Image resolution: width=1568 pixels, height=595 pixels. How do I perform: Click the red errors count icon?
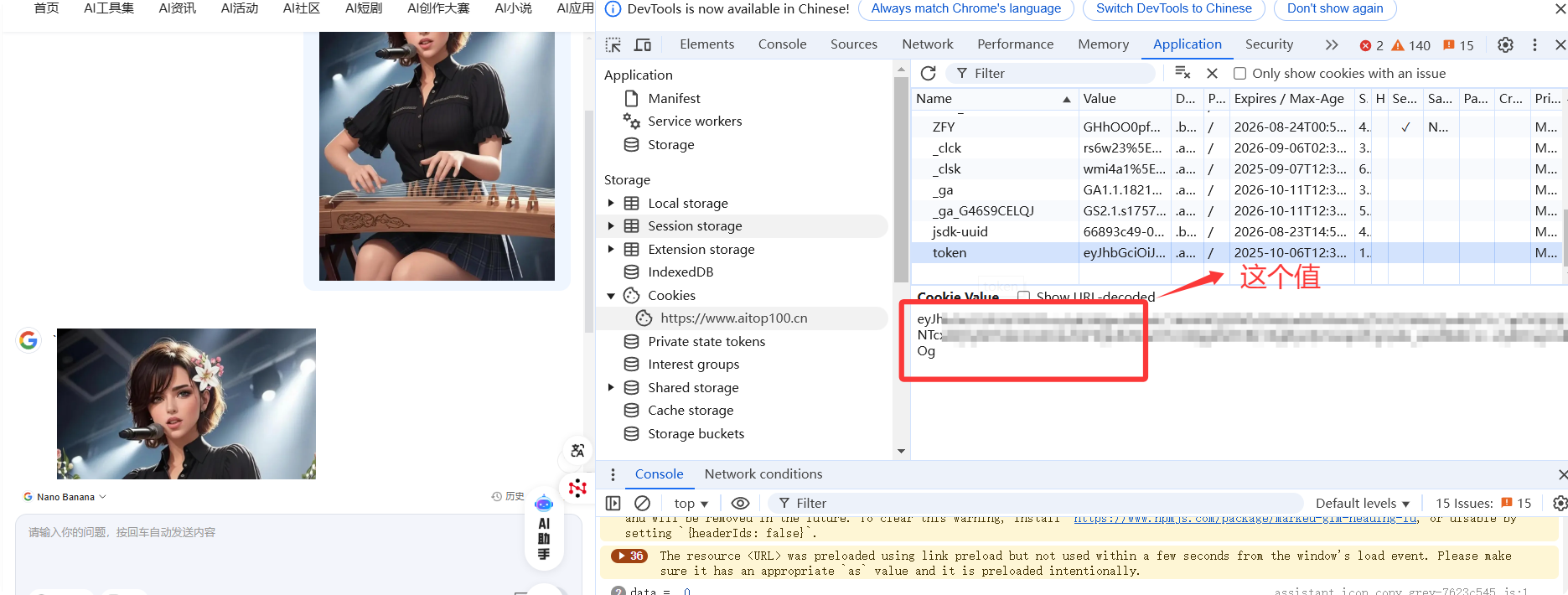[1371, 45]
